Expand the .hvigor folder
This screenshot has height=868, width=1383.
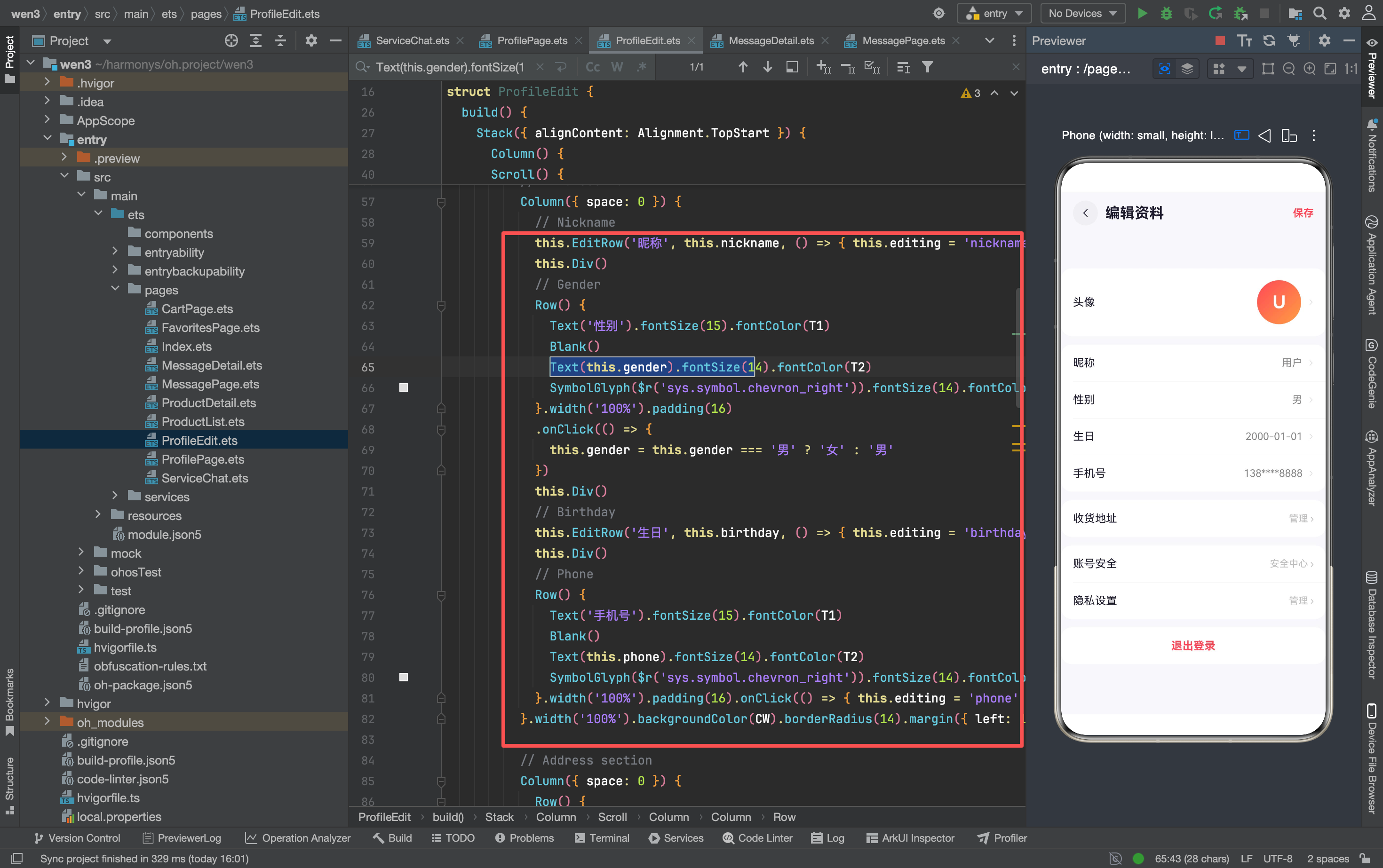[x=47, y=83]
